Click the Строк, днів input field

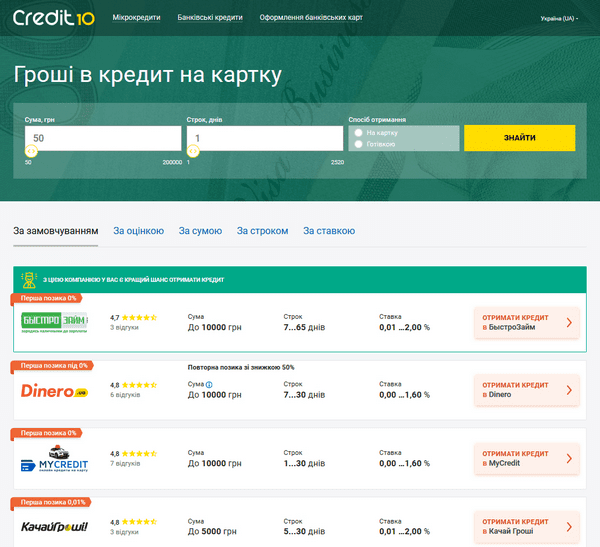coord(265,138)
